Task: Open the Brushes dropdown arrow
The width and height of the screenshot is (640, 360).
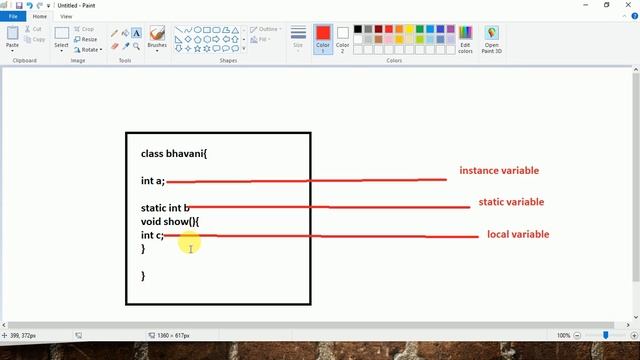Action: [x=157, y=51]
